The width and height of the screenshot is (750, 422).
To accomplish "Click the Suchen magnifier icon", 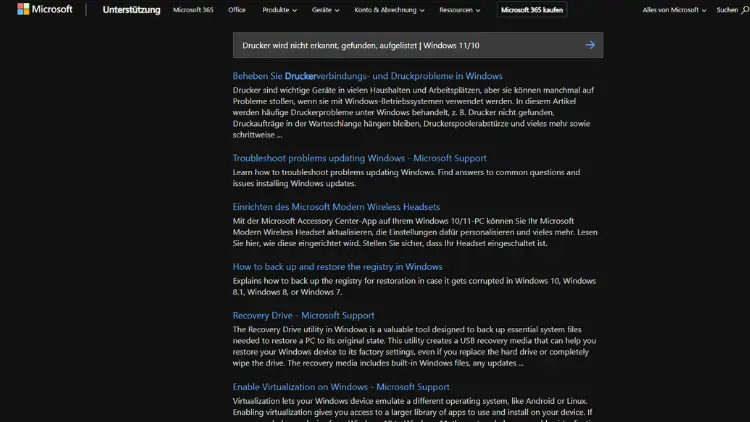I will pyautogui.click(x=745, y=10).
